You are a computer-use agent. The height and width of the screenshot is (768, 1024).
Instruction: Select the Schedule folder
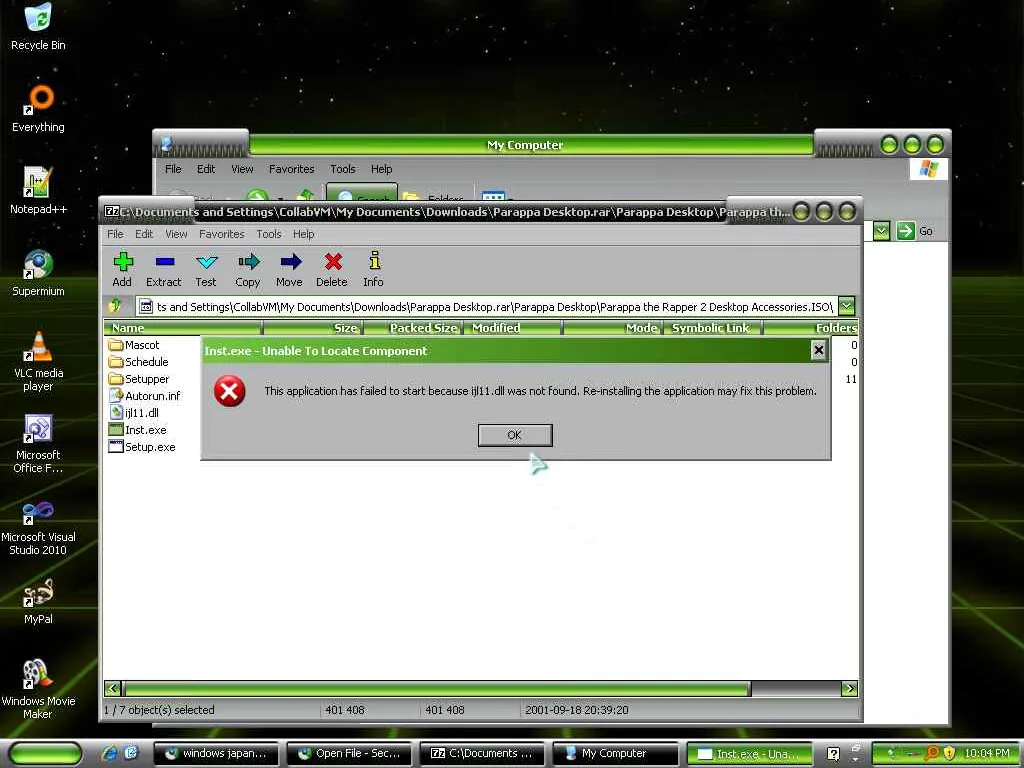(138, 362)
